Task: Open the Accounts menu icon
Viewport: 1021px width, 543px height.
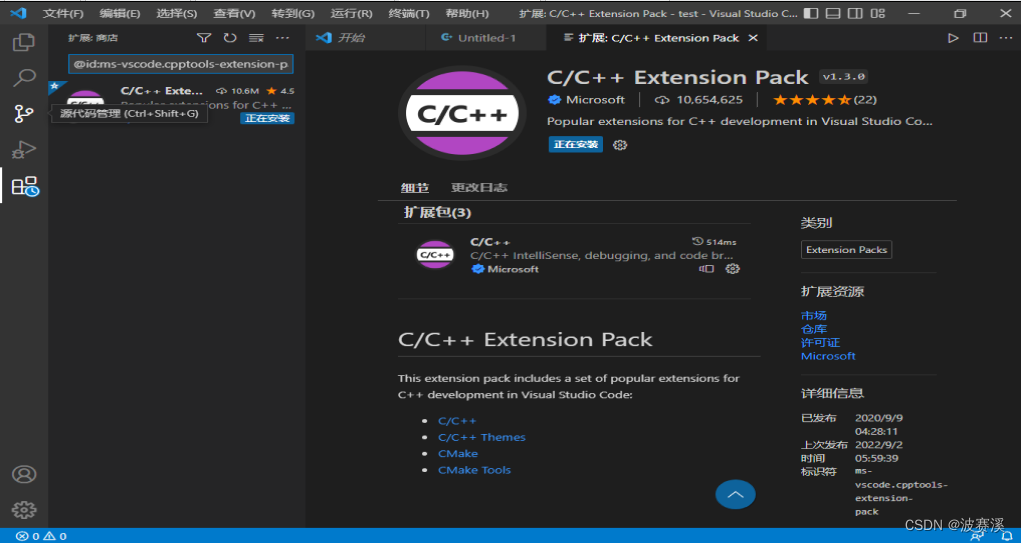Action: (24, 475)
